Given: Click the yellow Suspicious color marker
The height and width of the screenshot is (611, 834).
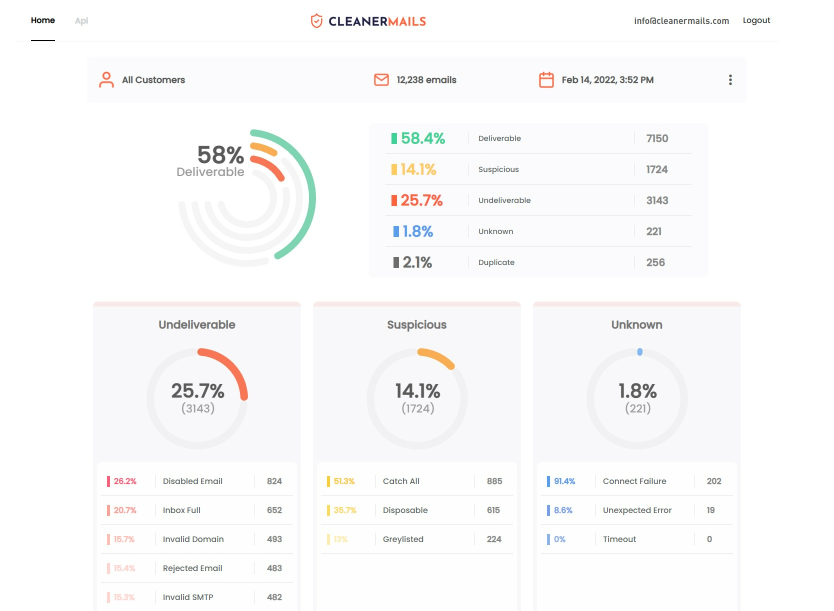Looking at the screenshot, I should (x=394, y=170).
